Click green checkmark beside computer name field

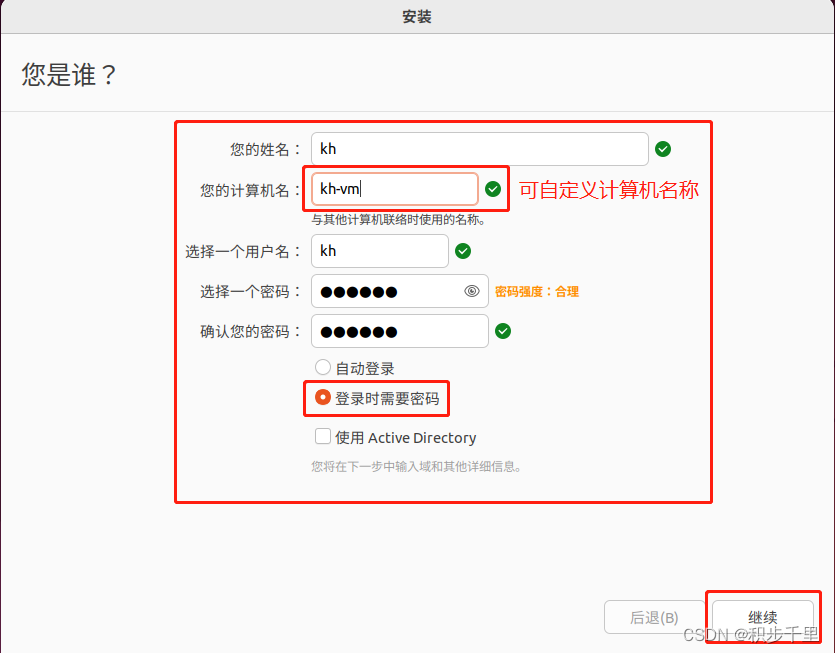(x=493, y=189)
